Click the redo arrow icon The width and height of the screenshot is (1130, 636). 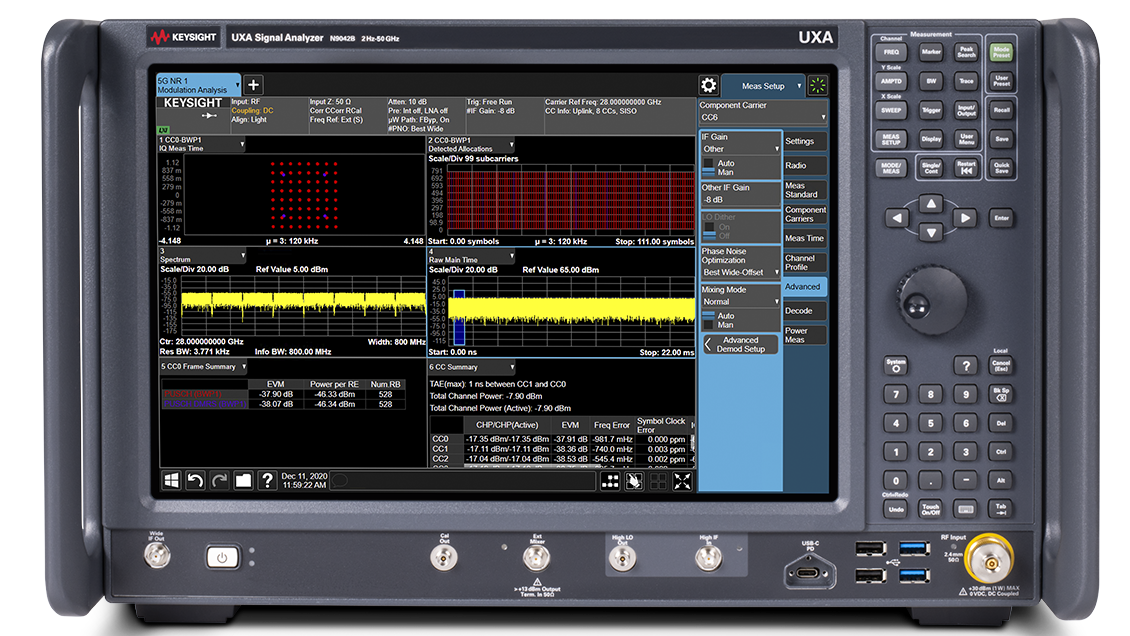[219, 480]
